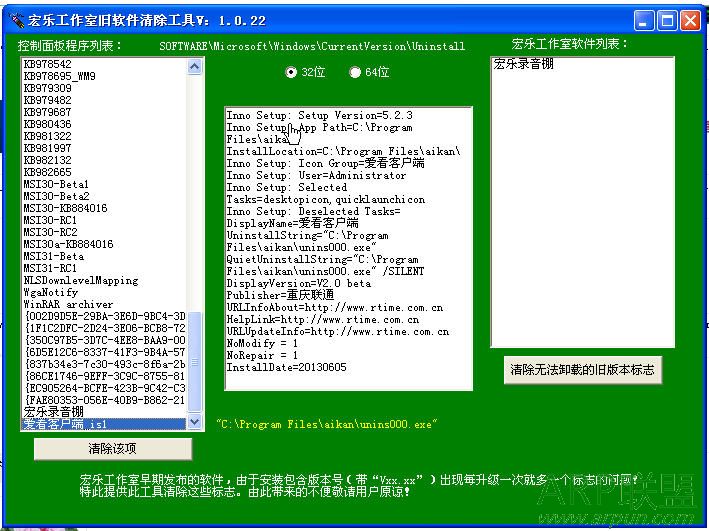Click the 清除该项 button
709x531 pixels.
tap(113, 449)
